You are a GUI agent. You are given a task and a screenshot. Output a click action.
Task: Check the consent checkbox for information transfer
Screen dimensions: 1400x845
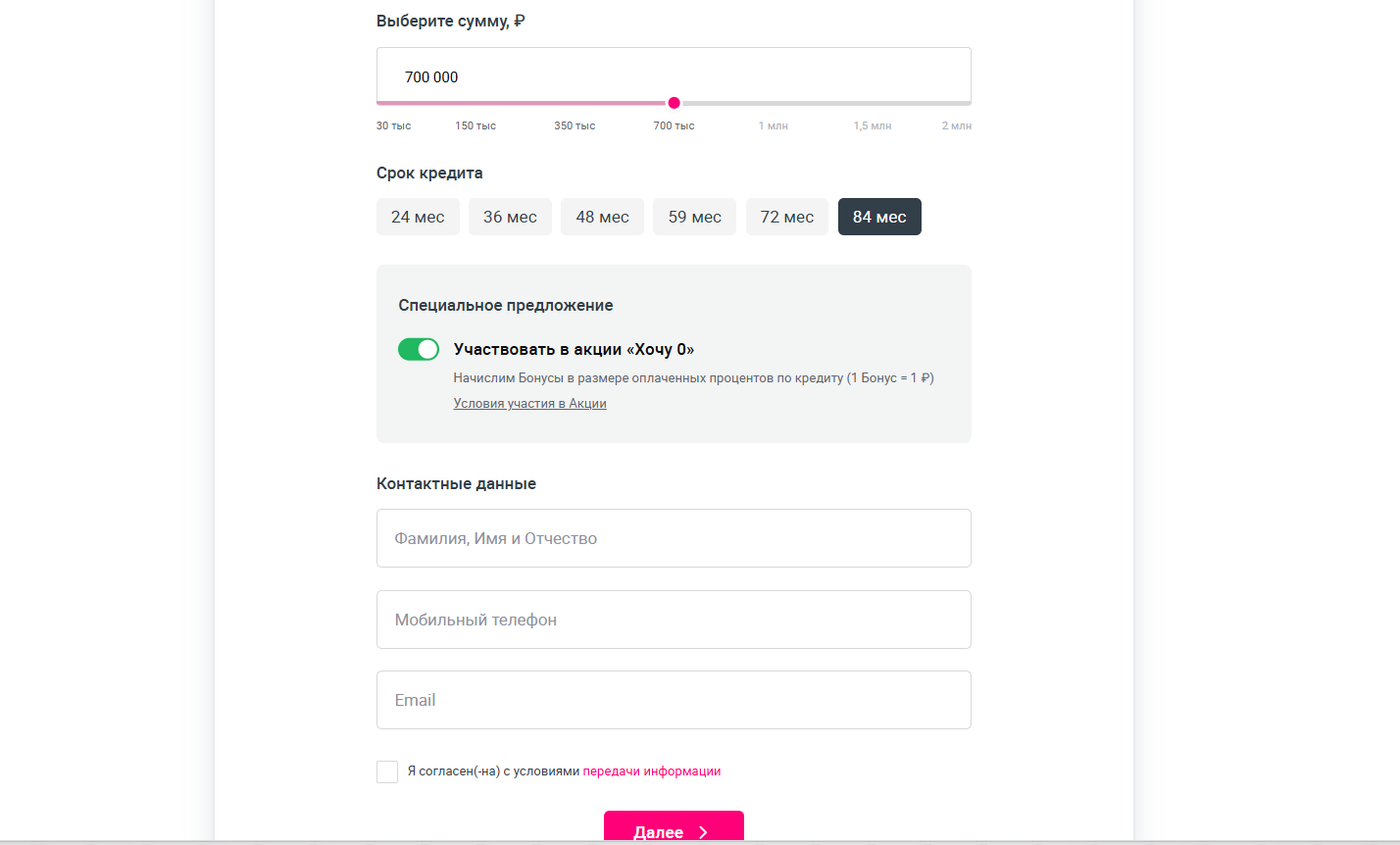tap(387, 771)
